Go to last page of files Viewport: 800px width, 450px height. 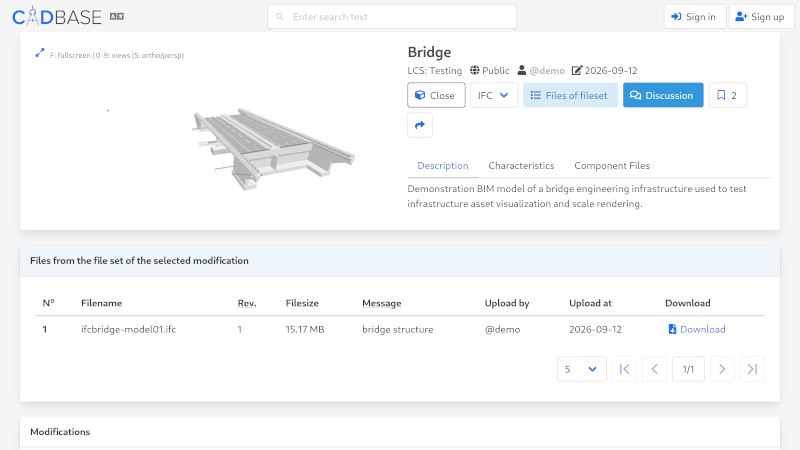click(752, 368)
